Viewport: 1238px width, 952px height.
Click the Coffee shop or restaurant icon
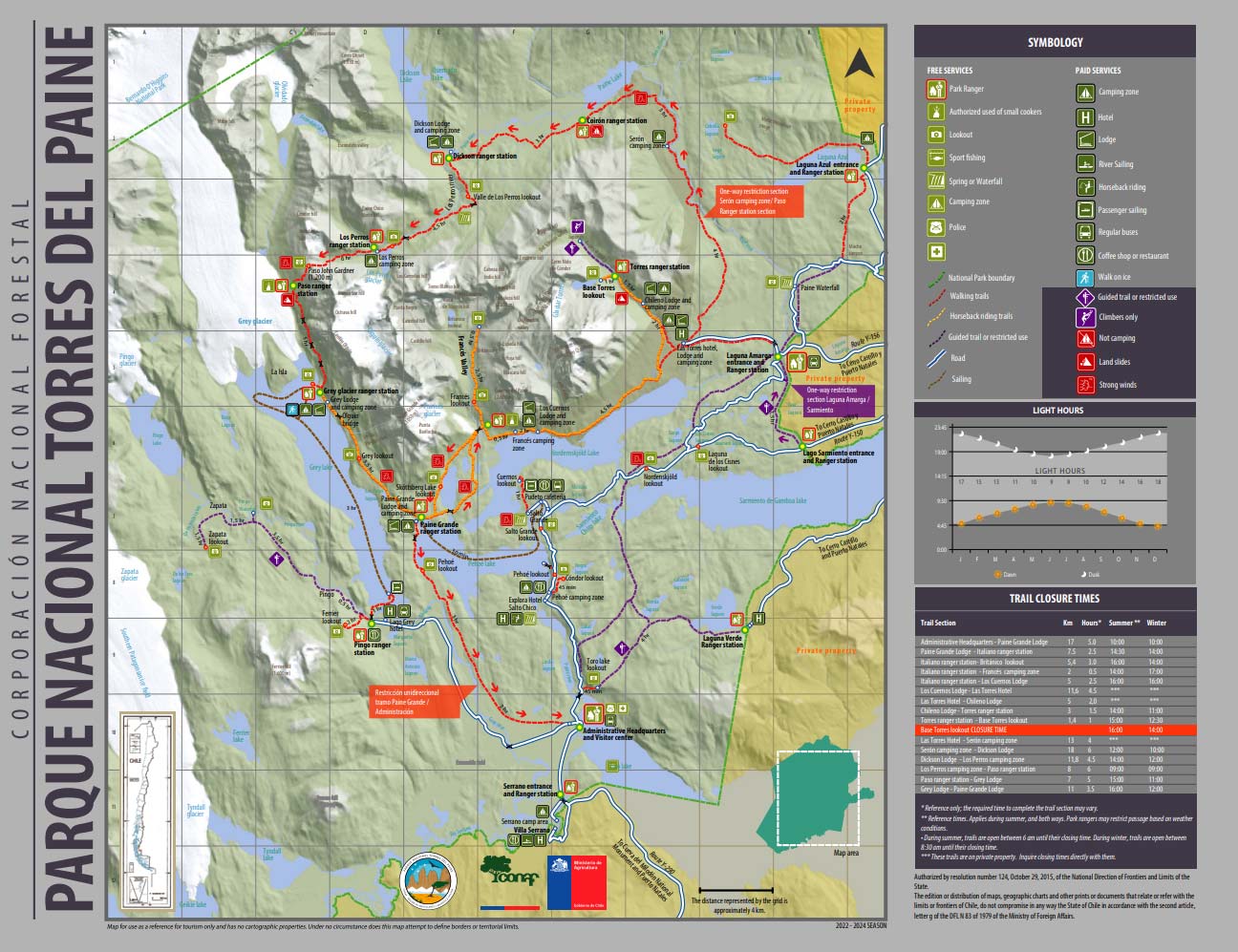coord(1085,255)
